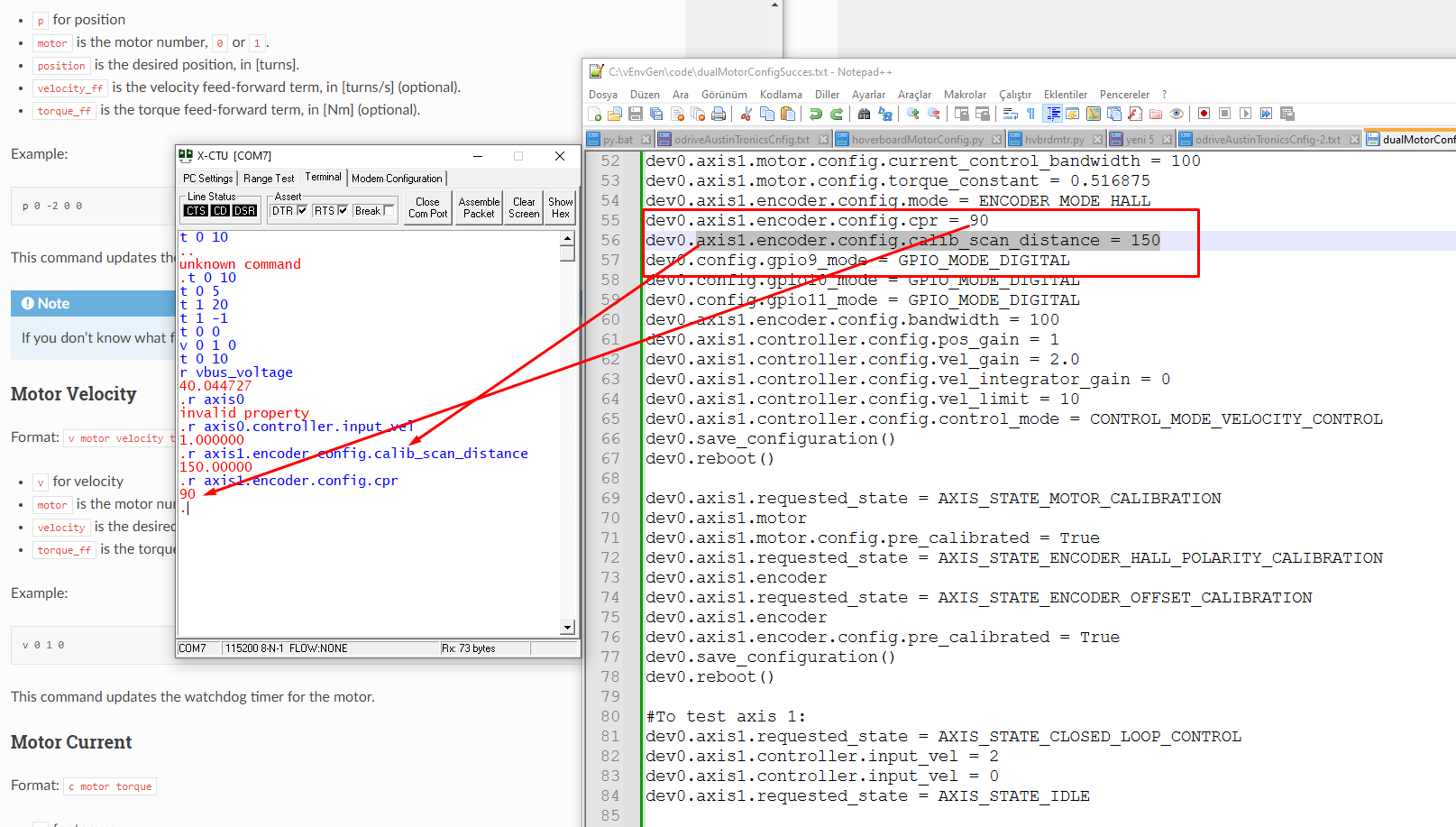The image size is (1456, 827).
Task: Click the Save Recorded Macro icon
Action: coord(1287,114)
